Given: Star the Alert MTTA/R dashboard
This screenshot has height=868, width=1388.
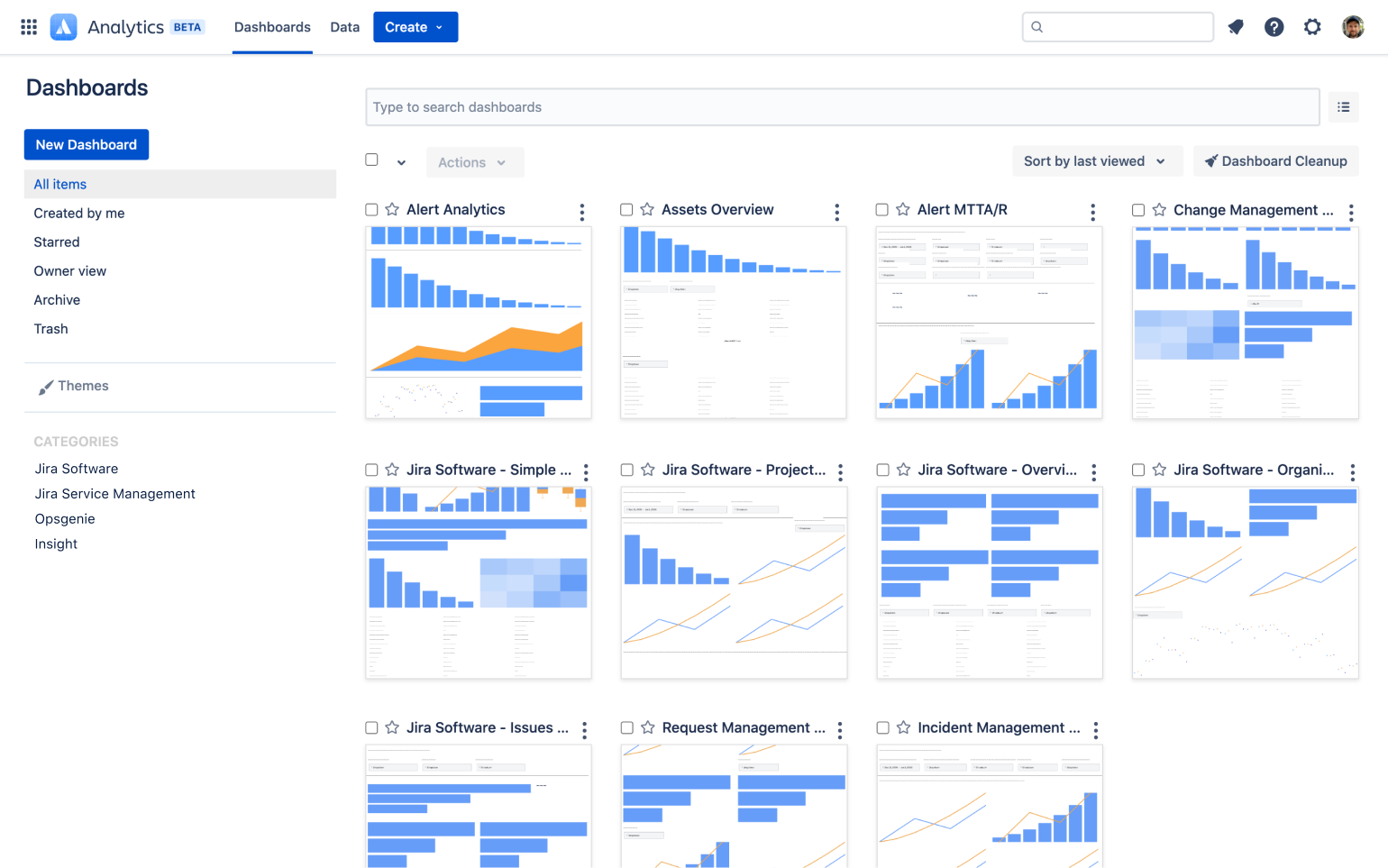Looking at the screenshot, I should tap(903, 209).
